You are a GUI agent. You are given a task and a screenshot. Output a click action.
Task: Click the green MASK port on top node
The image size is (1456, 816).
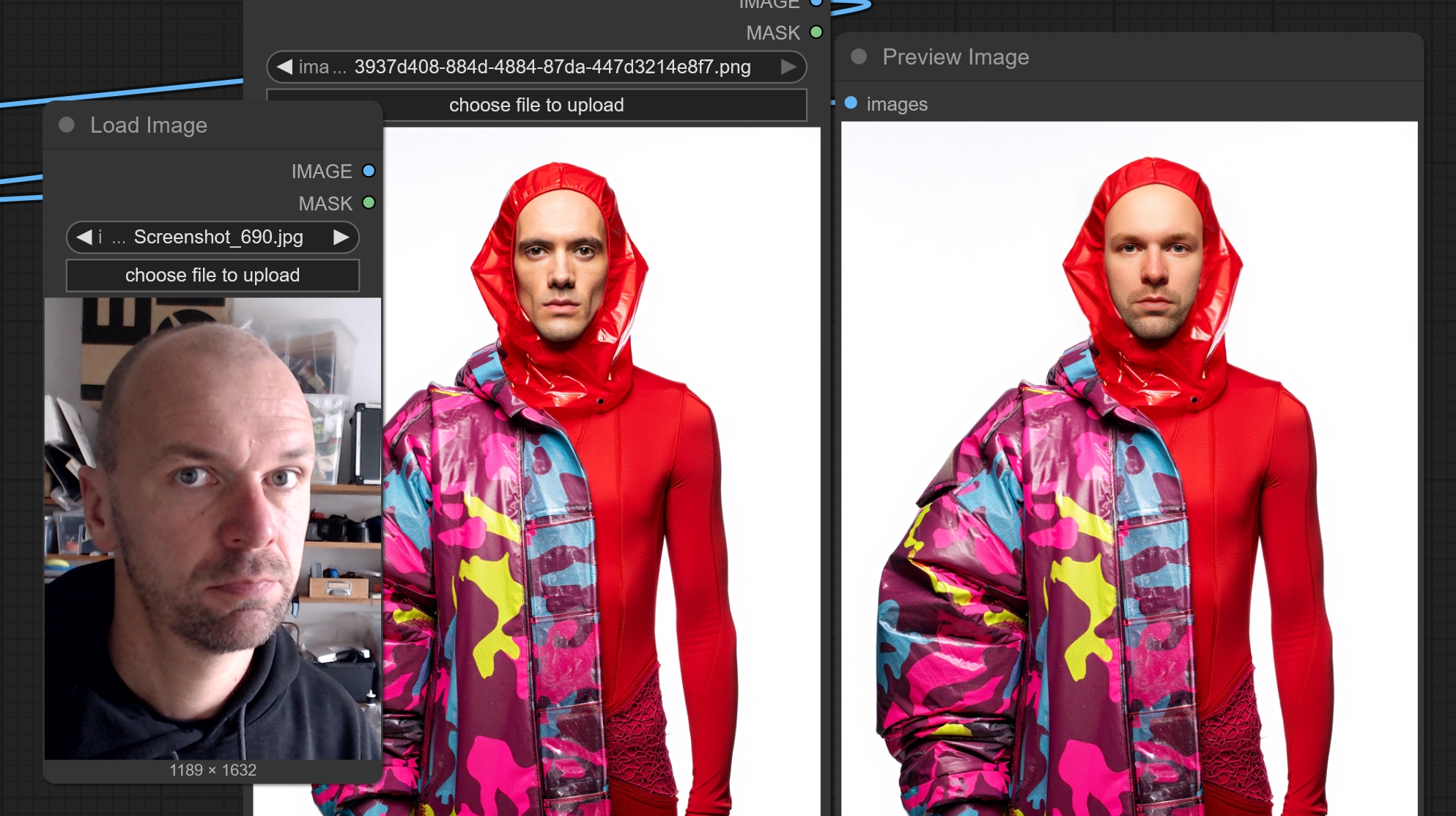(816, 32)
